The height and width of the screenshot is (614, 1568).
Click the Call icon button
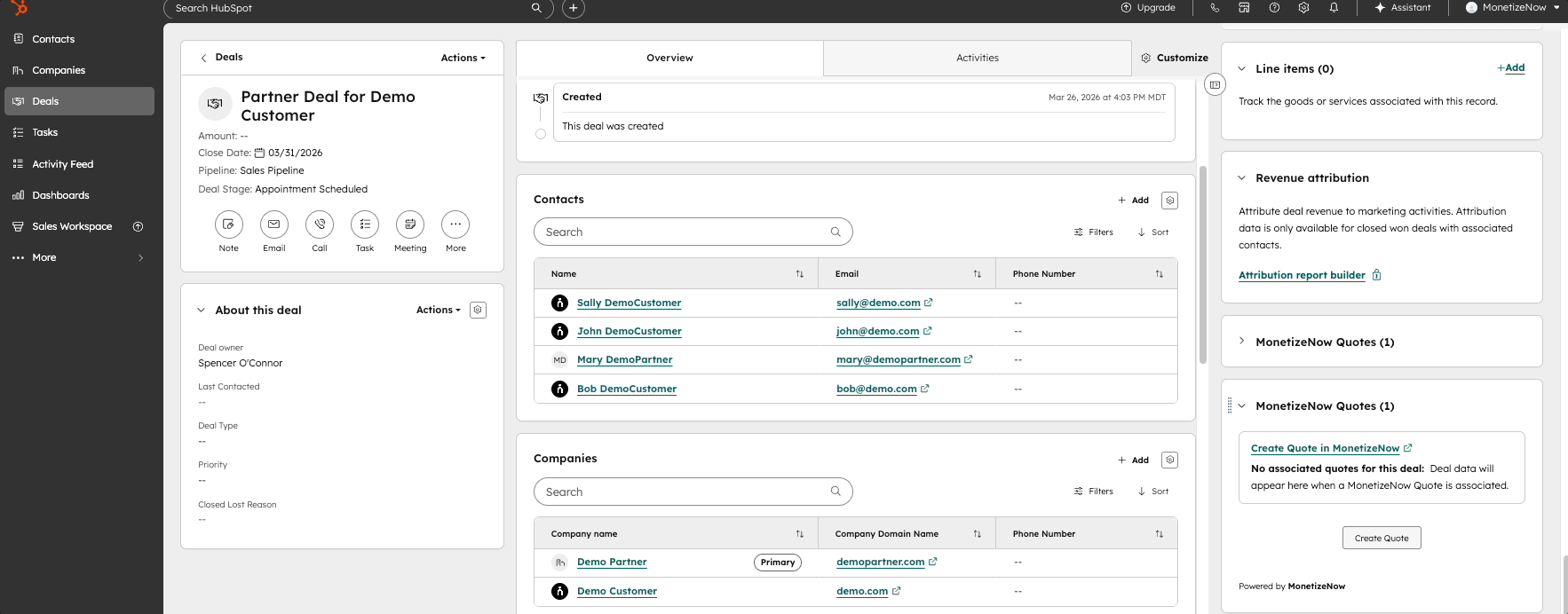point(320,224)
